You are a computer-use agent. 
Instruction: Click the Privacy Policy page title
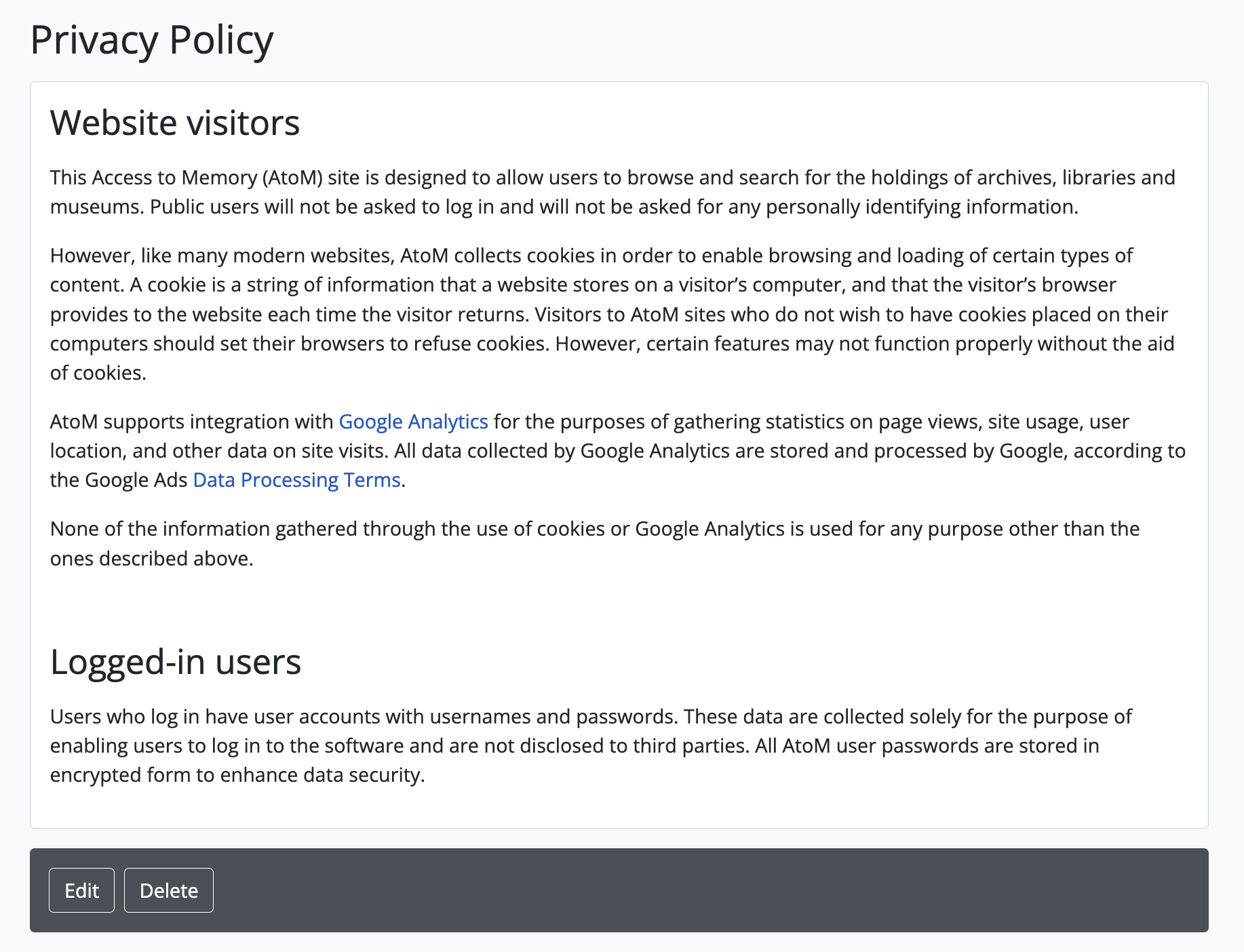(x=151, y=40)
